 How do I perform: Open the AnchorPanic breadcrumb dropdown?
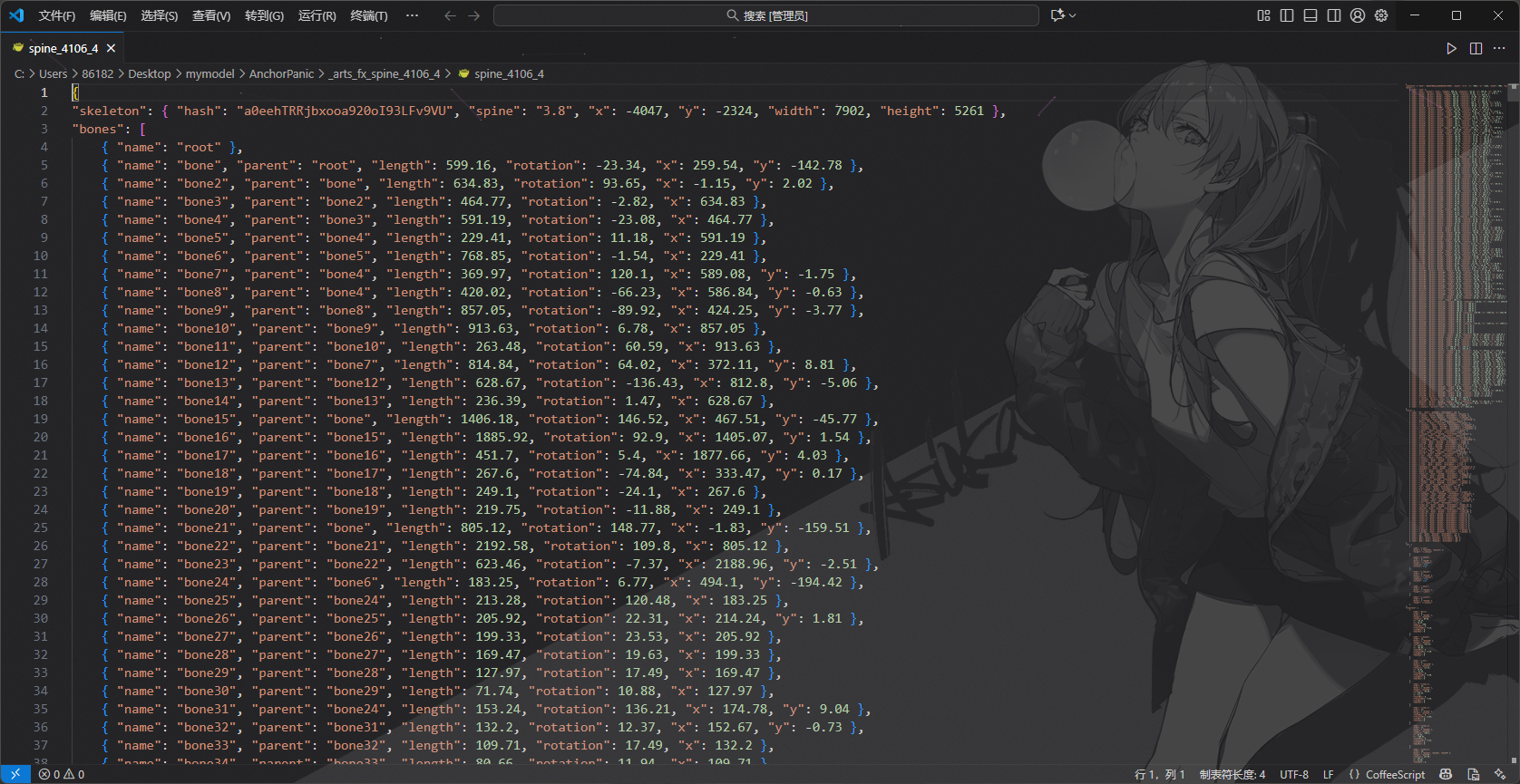tap(281, 74)
